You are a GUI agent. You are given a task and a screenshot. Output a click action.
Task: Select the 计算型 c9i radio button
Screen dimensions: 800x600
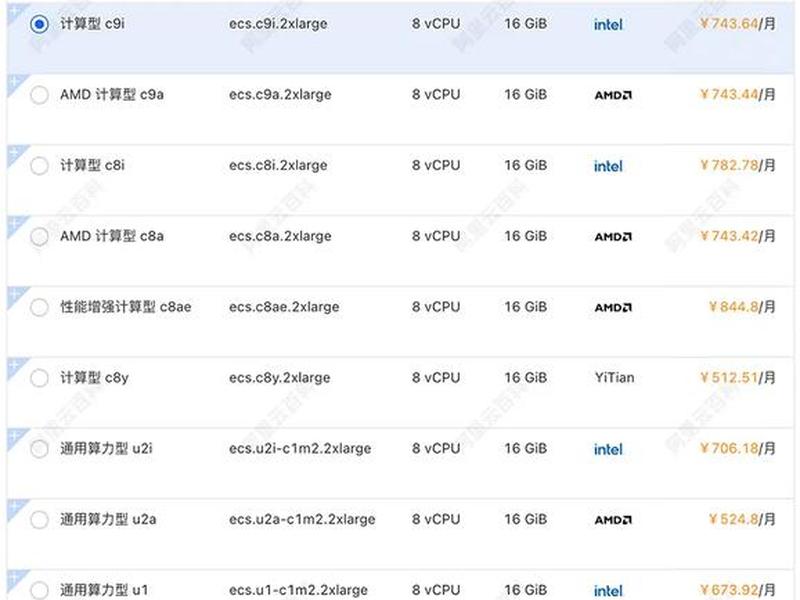pyautogui.click(x=39, y=24)
